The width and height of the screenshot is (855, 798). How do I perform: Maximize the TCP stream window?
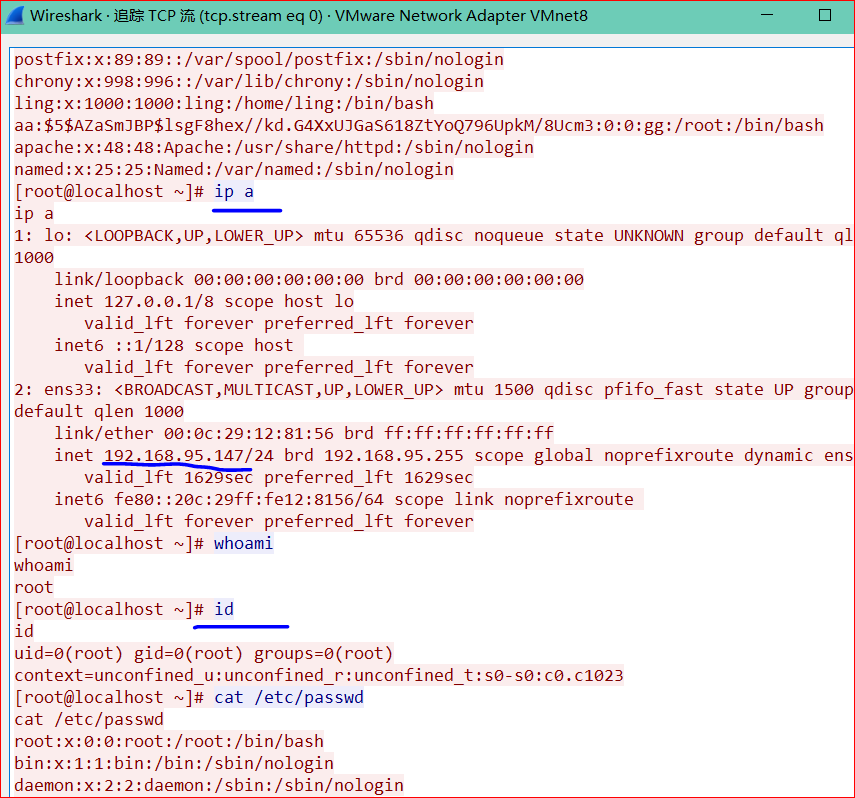[x=822, y=16]
